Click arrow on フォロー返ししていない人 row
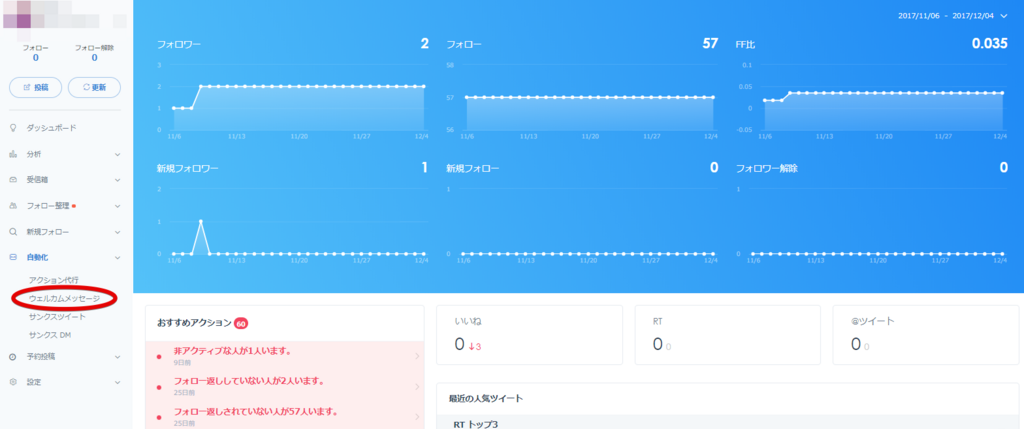Viewport: 1024px width, 429px height. tap(417, 387)
